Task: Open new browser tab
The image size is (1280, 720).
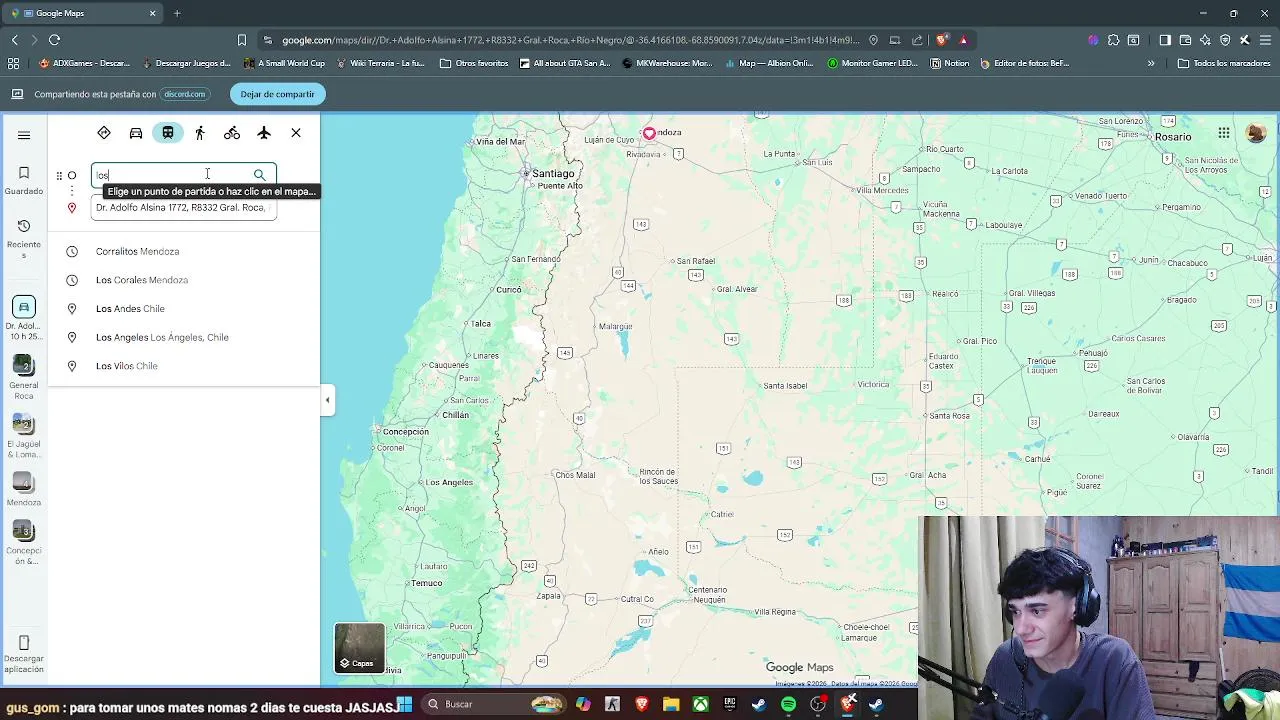Action: point(177,13)
